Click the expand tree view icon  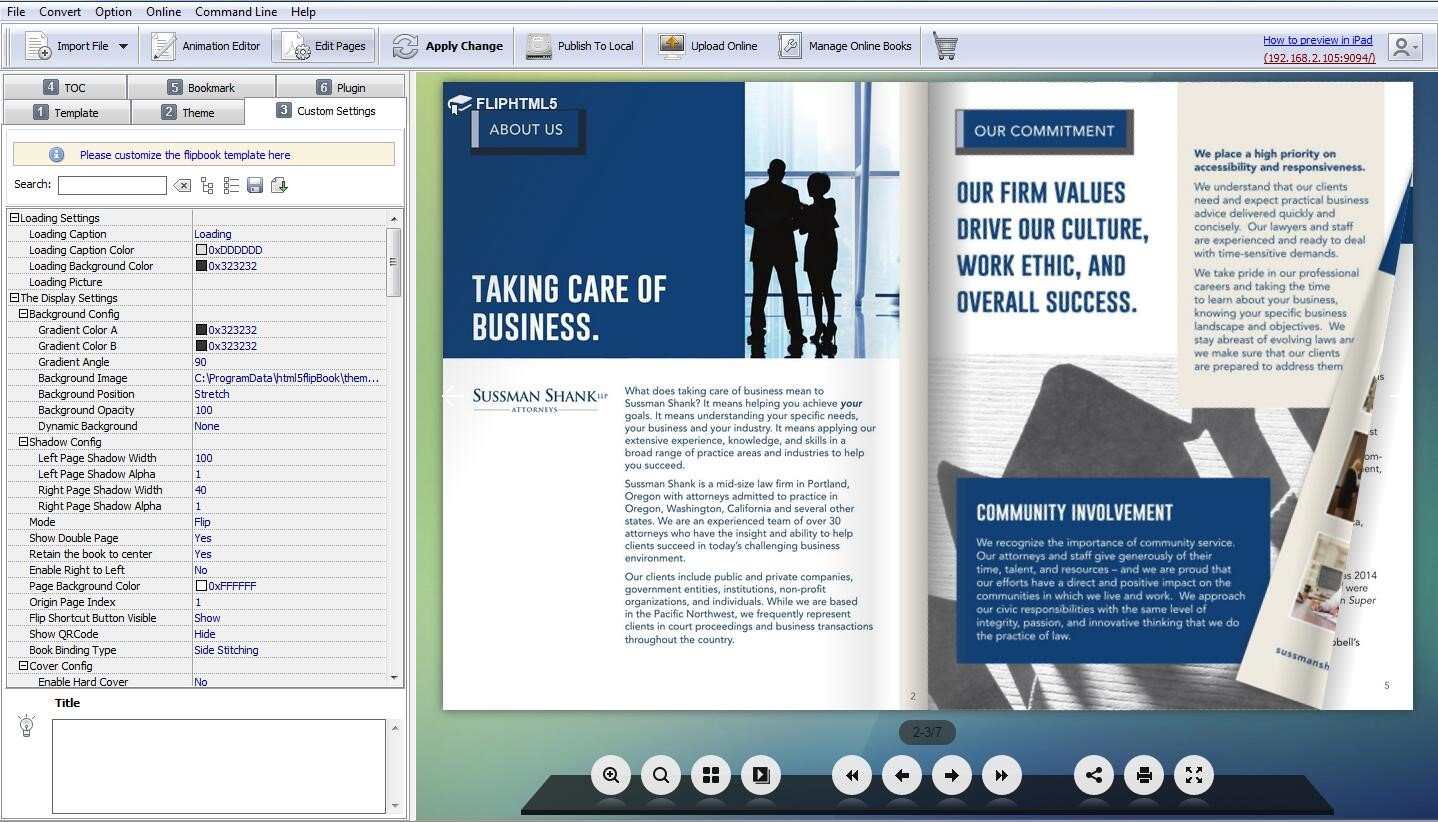click(x=207, y=185)
